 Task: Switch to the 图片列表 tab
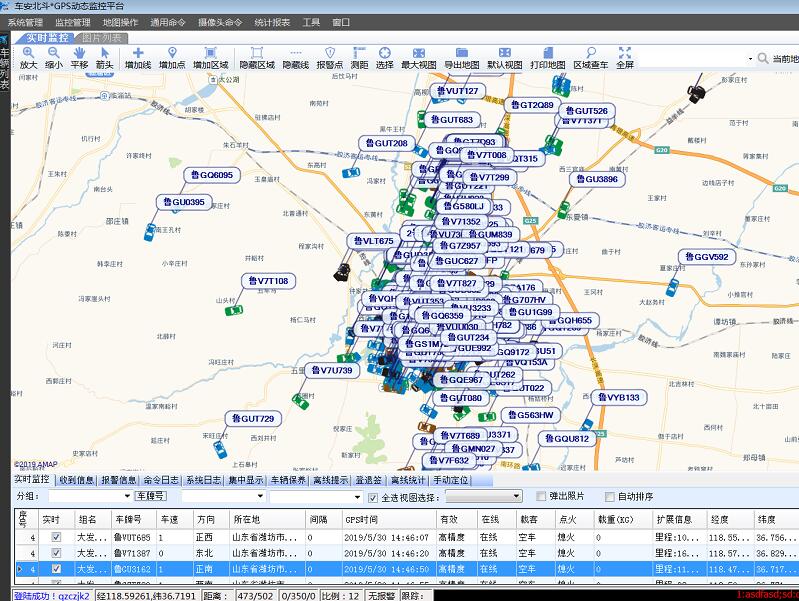point(101,38)
